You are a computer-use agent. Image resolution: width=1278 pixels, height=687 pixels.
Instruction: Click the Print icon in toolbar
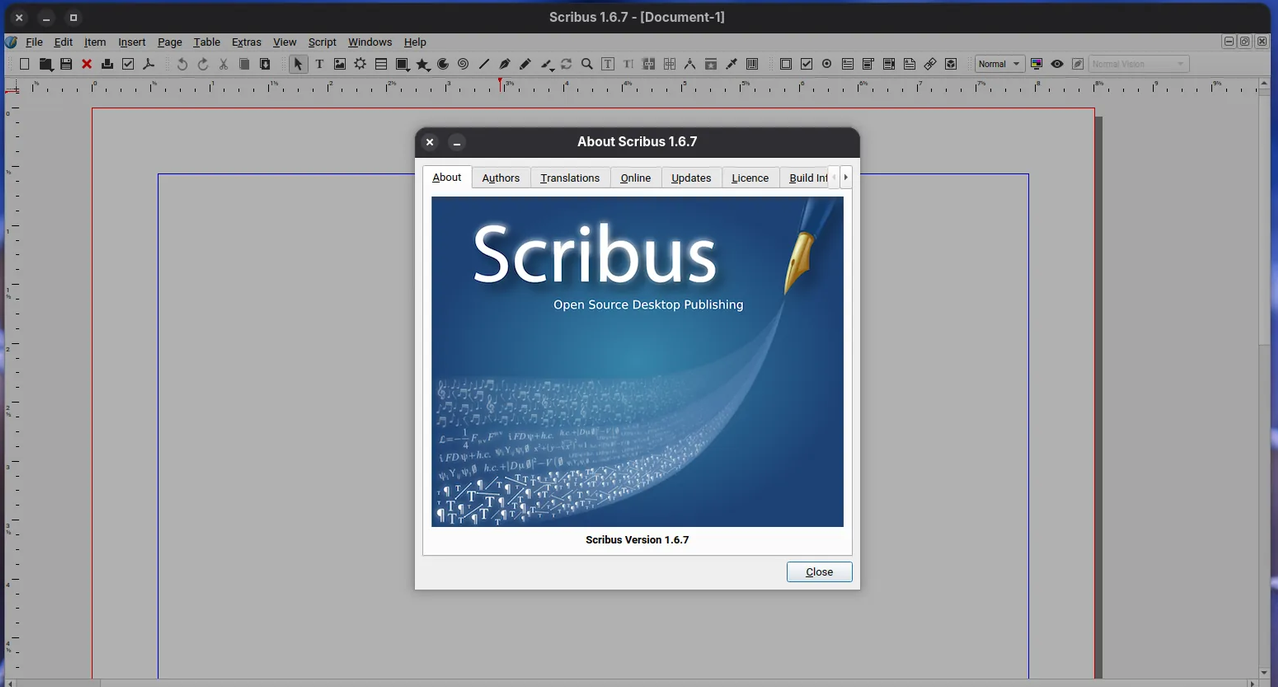click(107, 64)
